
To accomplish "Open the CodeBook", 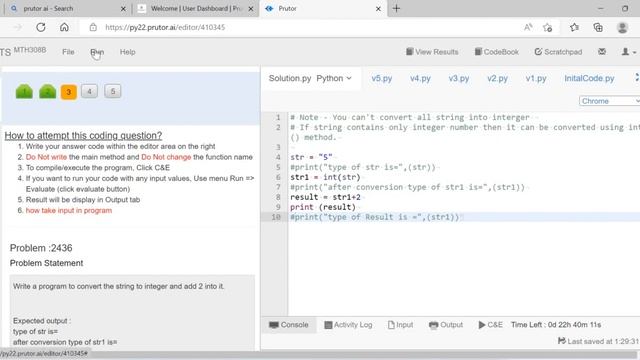I will click(496, 52).
